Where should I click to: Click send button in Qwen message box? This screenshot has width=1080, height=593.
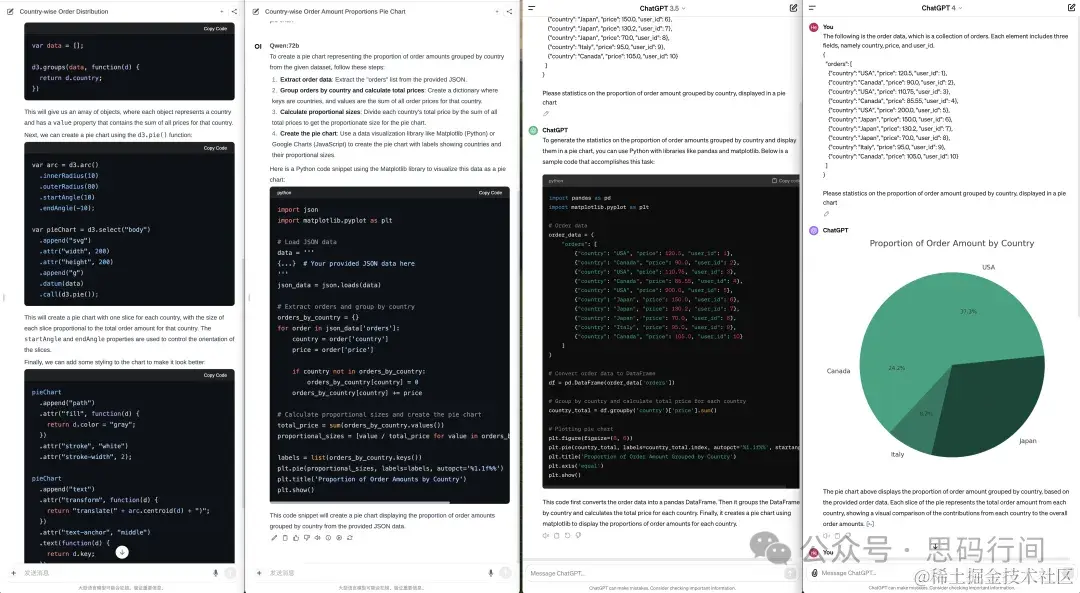click(x=505, y=573)
